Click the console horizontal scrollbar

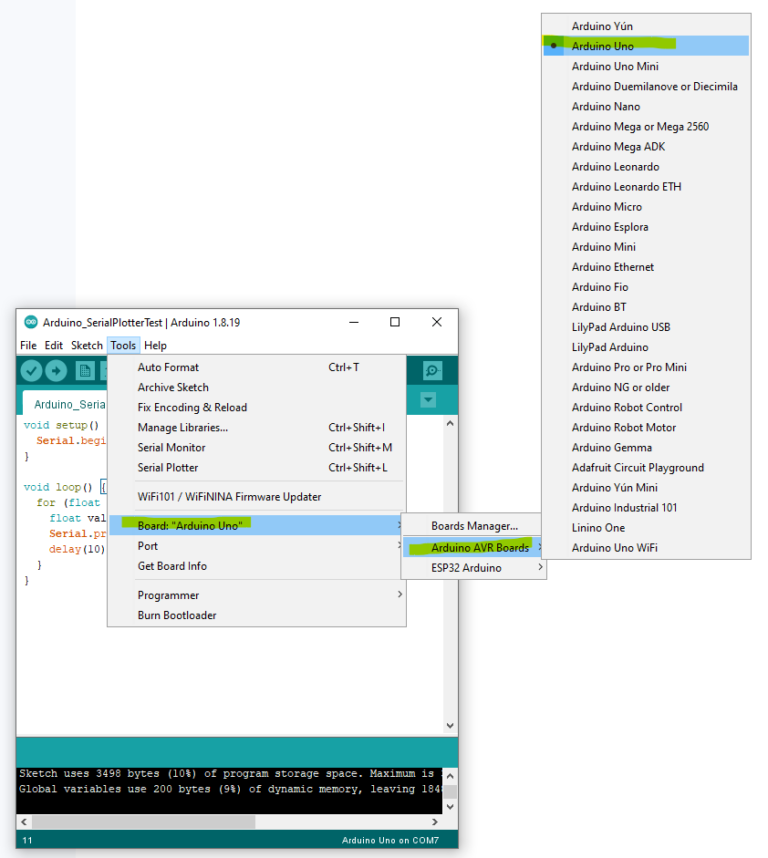click(x=140, y=821)
